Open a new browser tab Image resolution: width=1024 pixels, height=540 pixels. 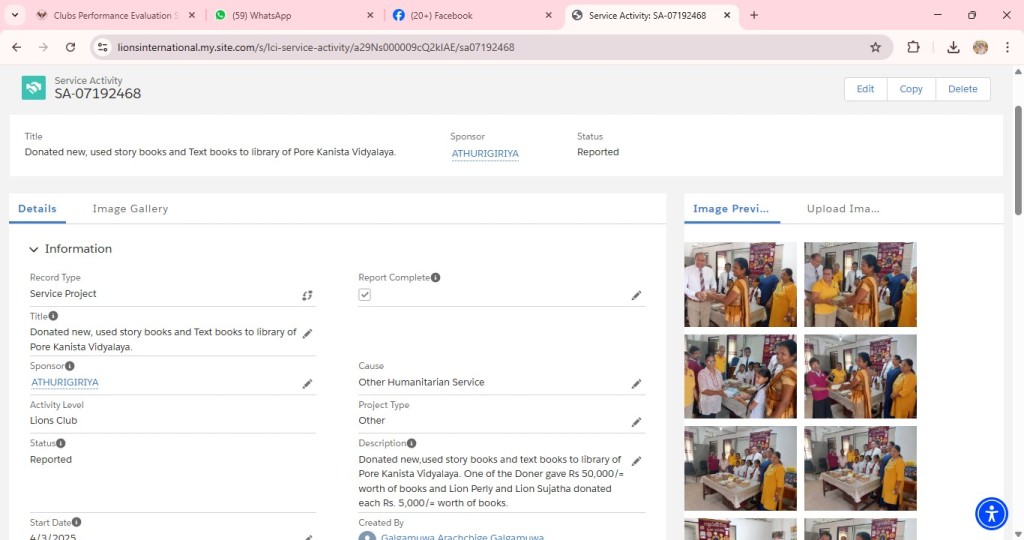(x=754, y=15)
